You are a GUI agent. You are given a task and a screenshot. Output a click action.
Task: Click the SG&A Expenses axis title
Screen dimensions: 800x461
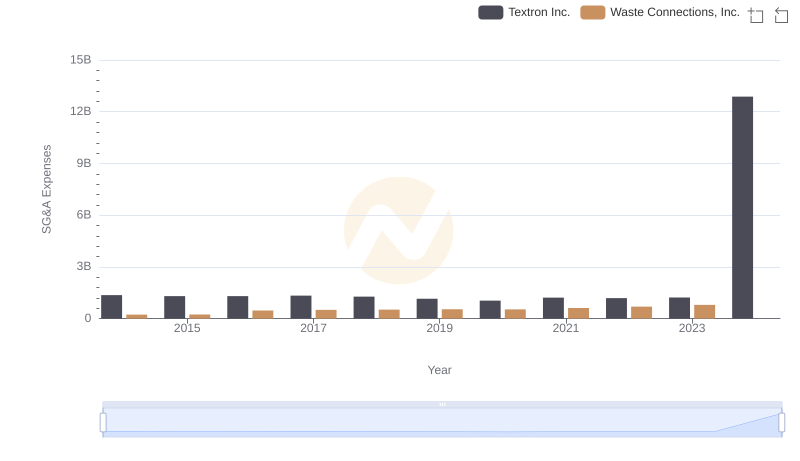click(46, 189)
